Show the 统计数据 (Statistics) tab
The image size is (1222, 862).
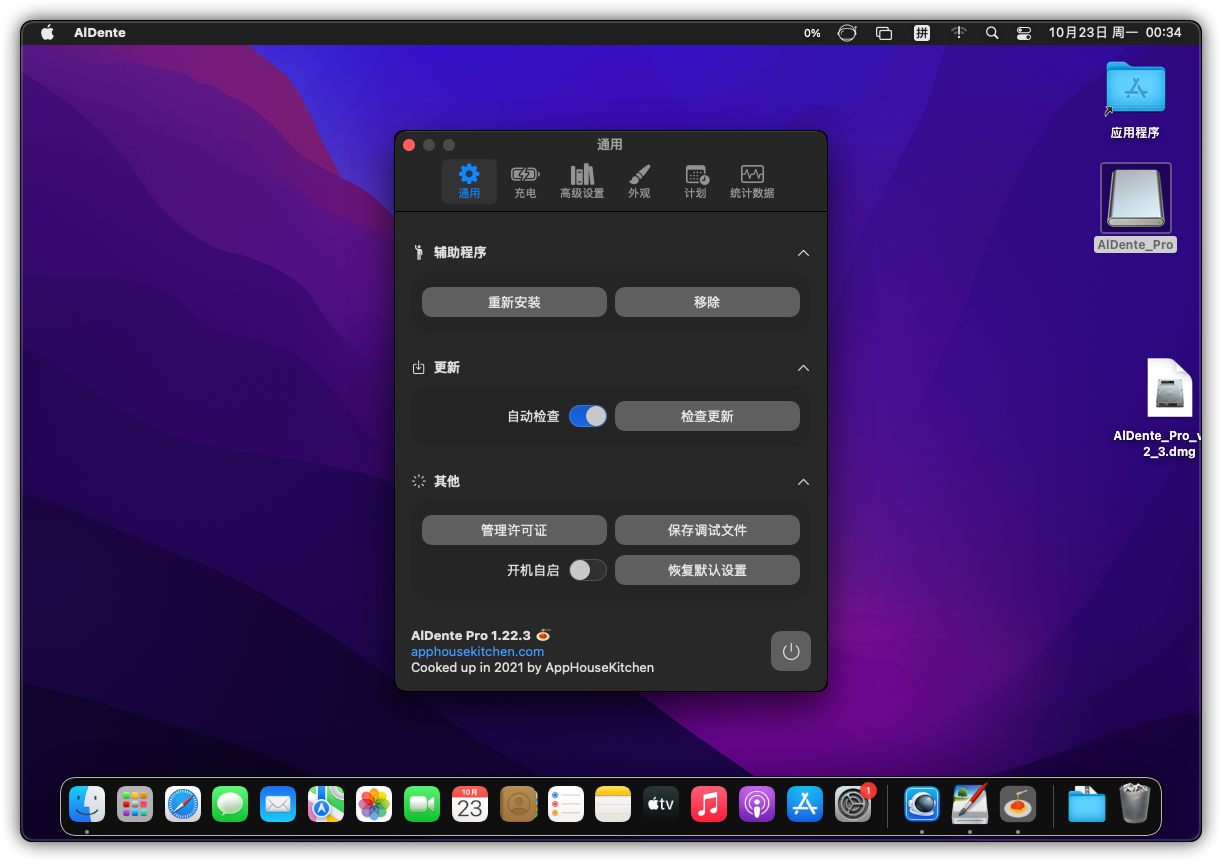coord(752,182)
